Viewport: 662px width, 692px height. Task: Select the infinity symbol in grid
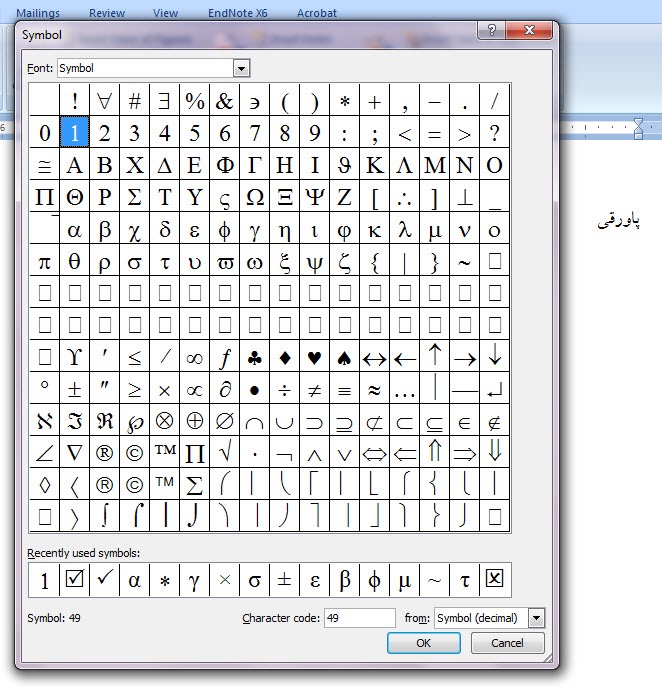195,357
